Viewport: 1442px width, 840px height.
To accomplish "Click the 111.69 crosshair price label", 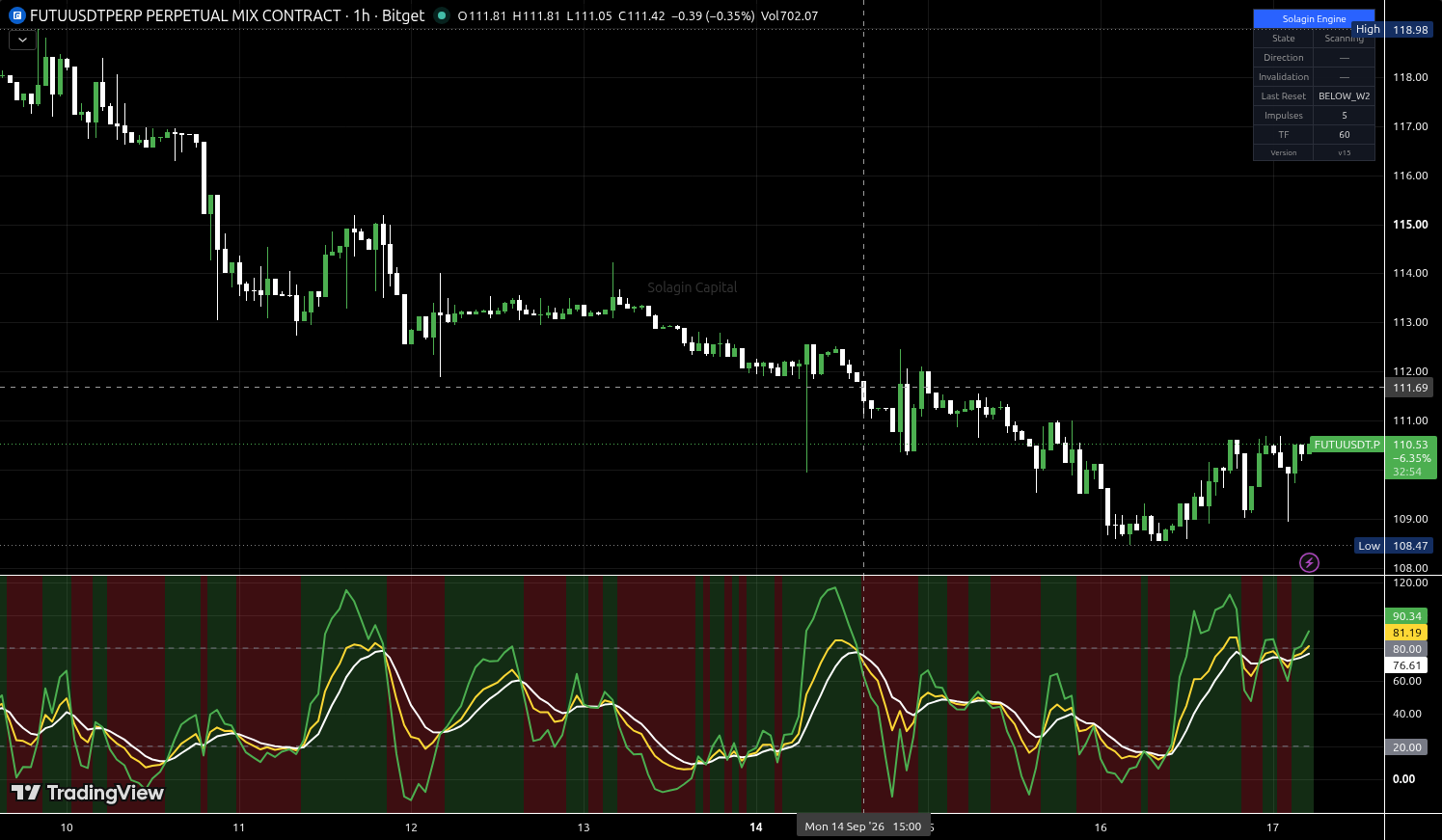I will (1409, 388).
